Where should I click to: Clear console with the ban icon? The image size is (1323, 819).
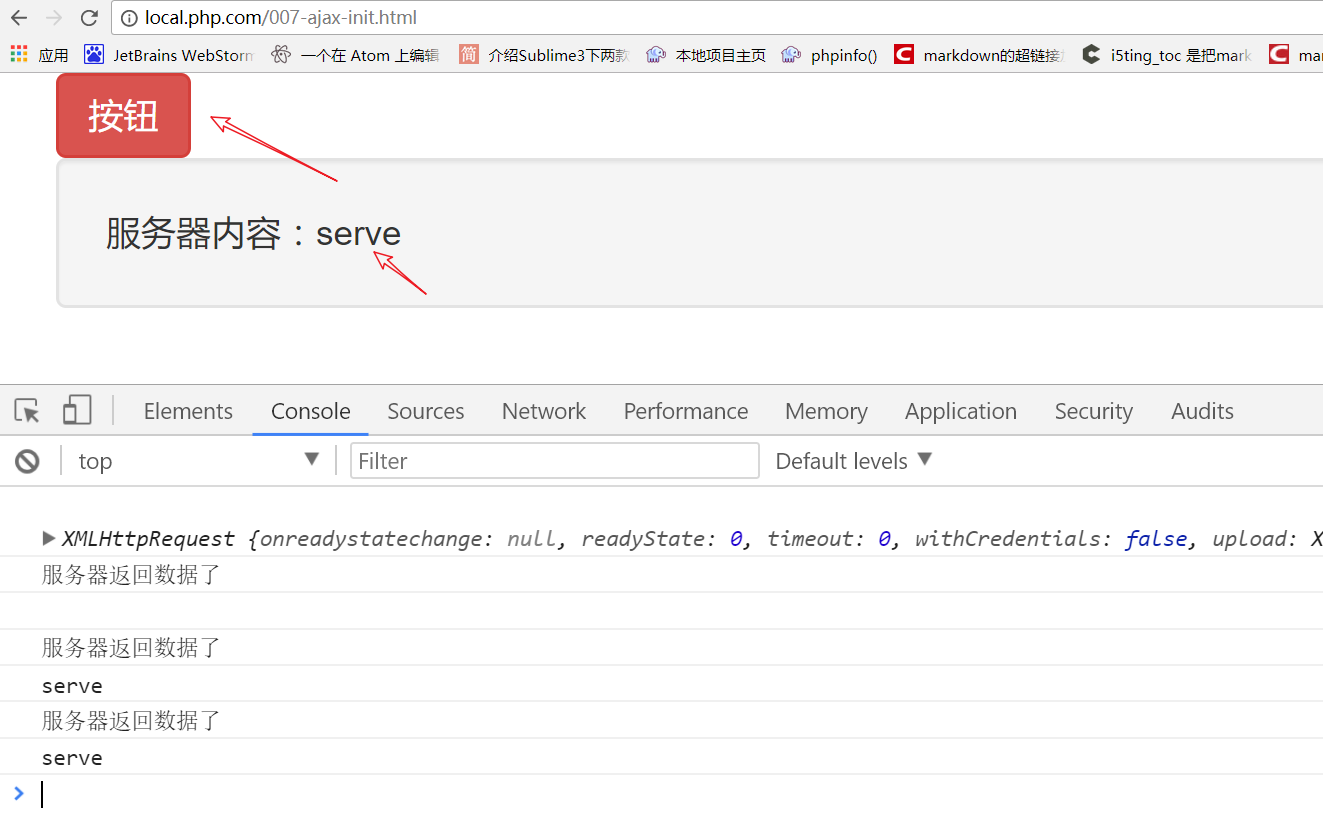coord(27,461)
